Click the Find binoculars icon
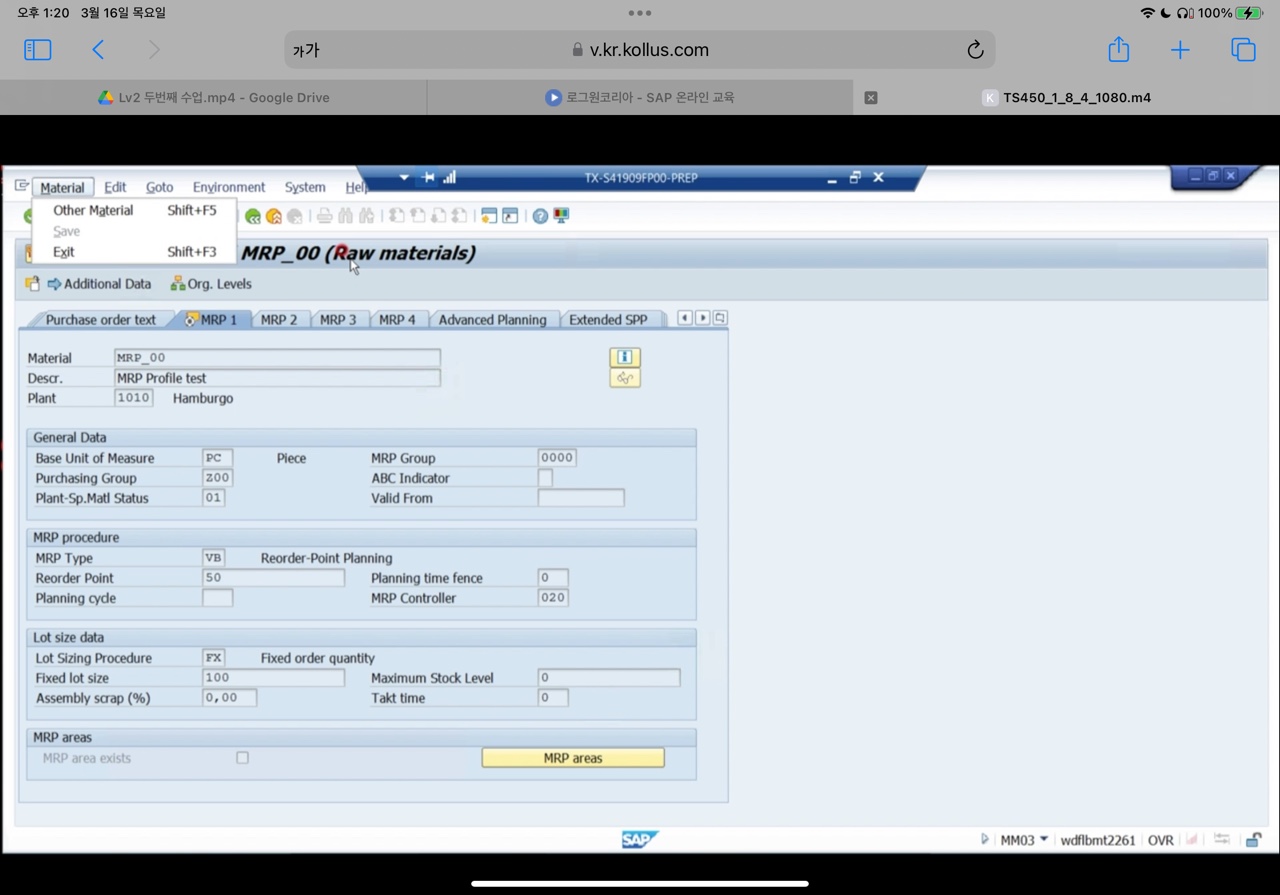Image resolution: width=1280 pixels, height=895 pixels. [346, 216]
